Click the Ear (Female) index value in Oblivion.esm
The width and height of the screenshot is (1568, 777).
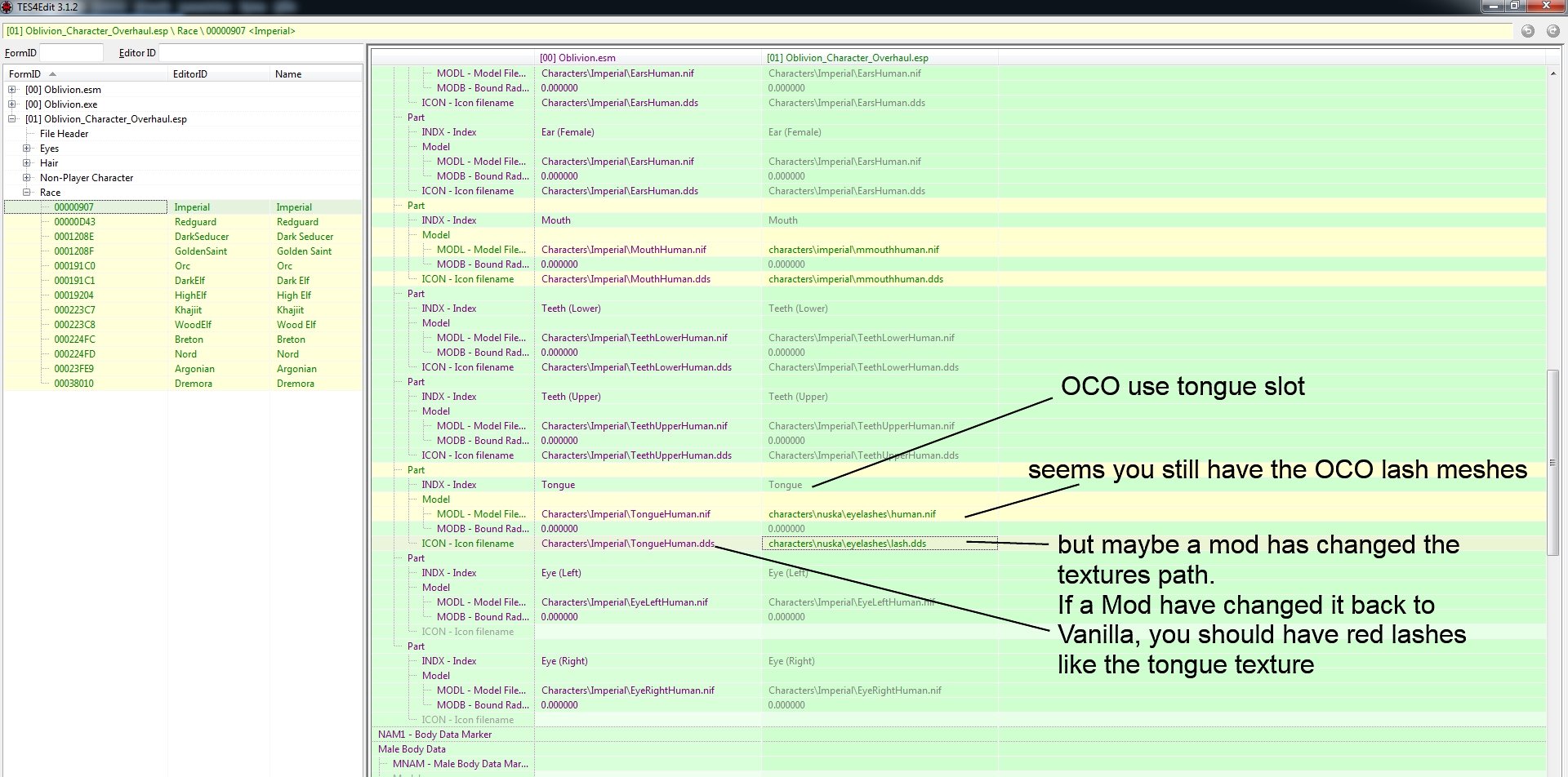pos(568,132)
